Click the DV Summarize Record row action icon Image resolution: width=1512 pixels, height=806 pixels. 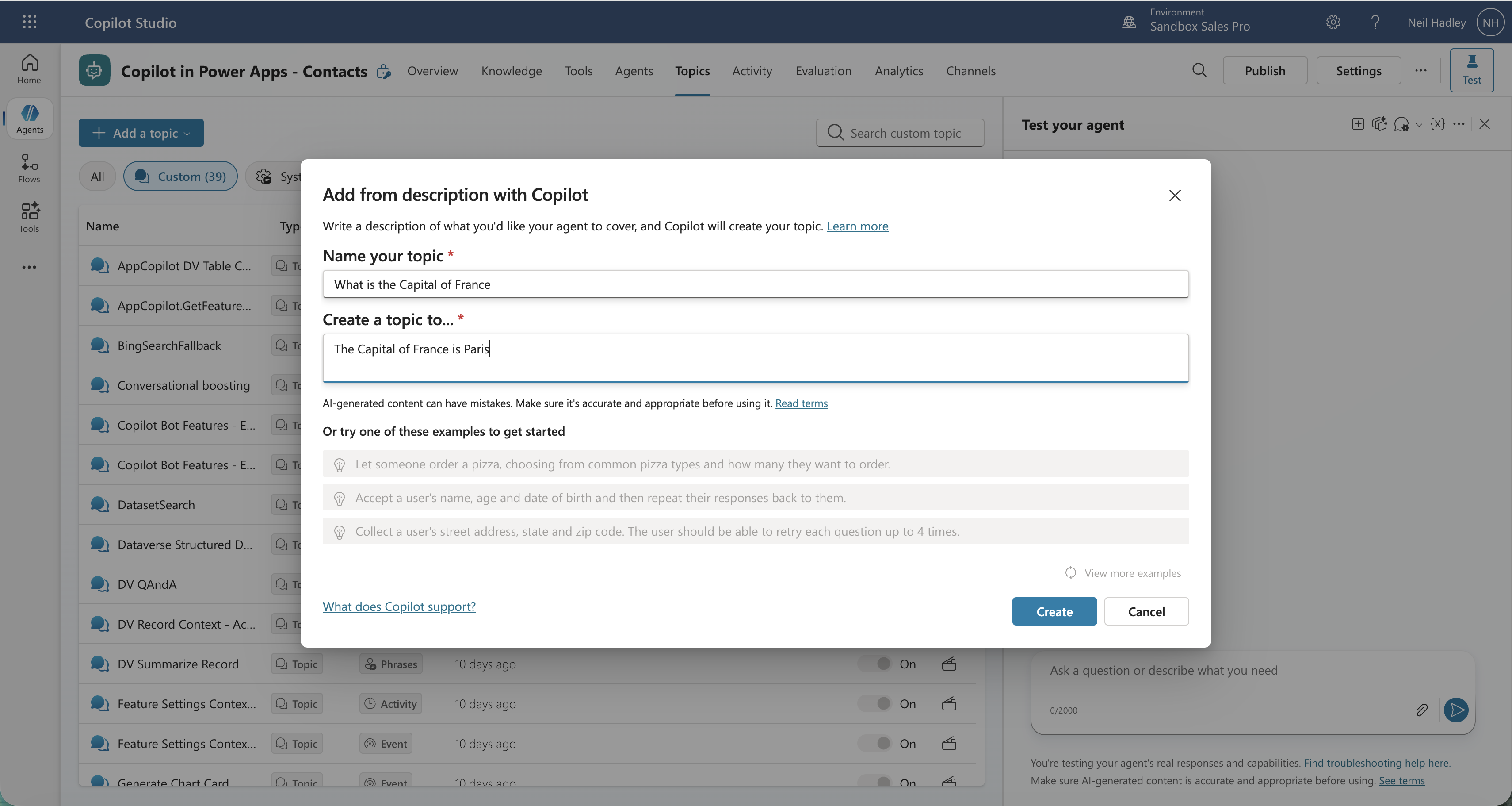pyautogui.click(x=949, y=664)
